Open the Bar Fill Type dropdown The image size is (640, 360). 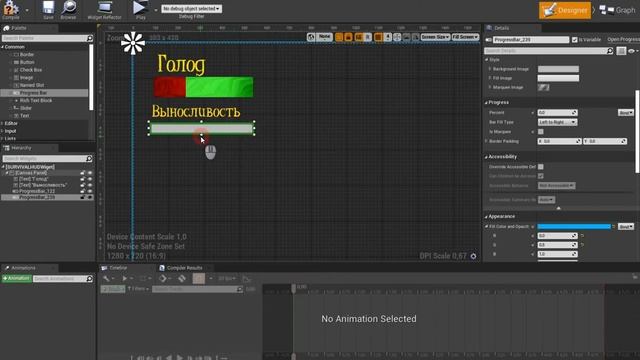click(x=557, y=122)
